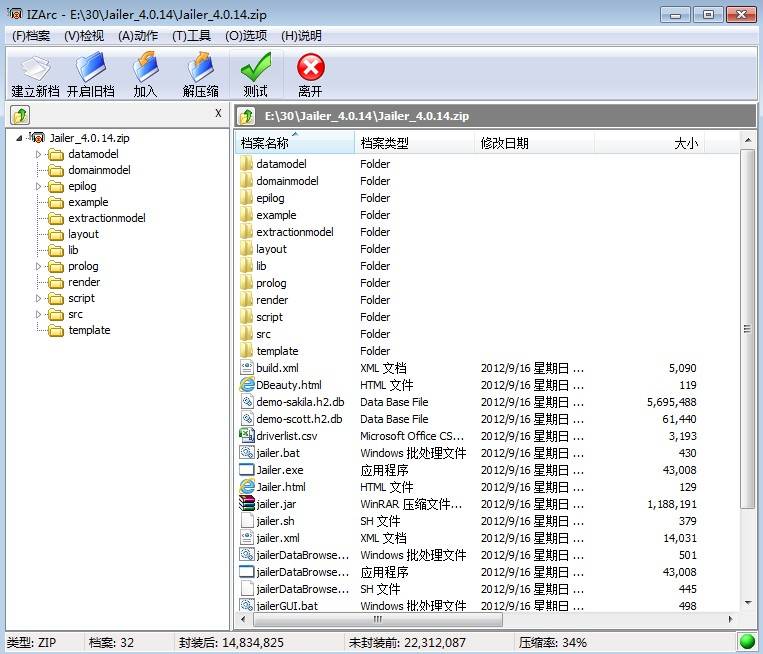Viewport: 763px width, 654px height.
Task: Expand the prolog folder tree node
Action: (x=39, y=266)
